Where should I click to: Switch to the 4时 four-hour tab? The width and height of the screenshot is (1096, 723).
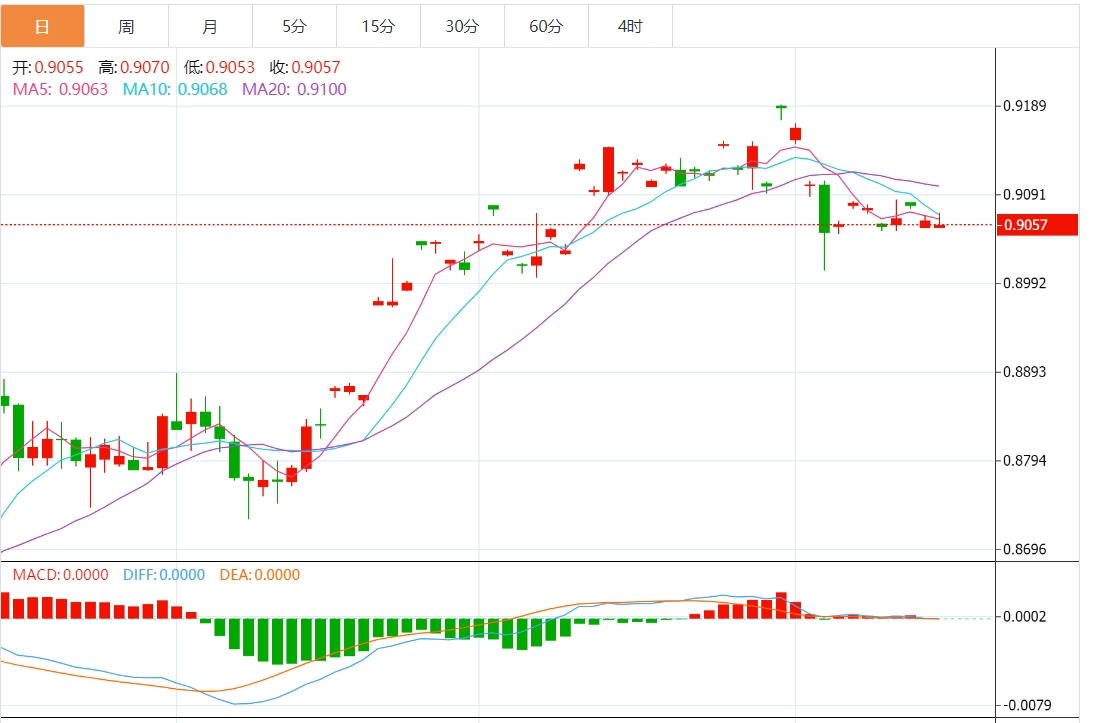630,27
